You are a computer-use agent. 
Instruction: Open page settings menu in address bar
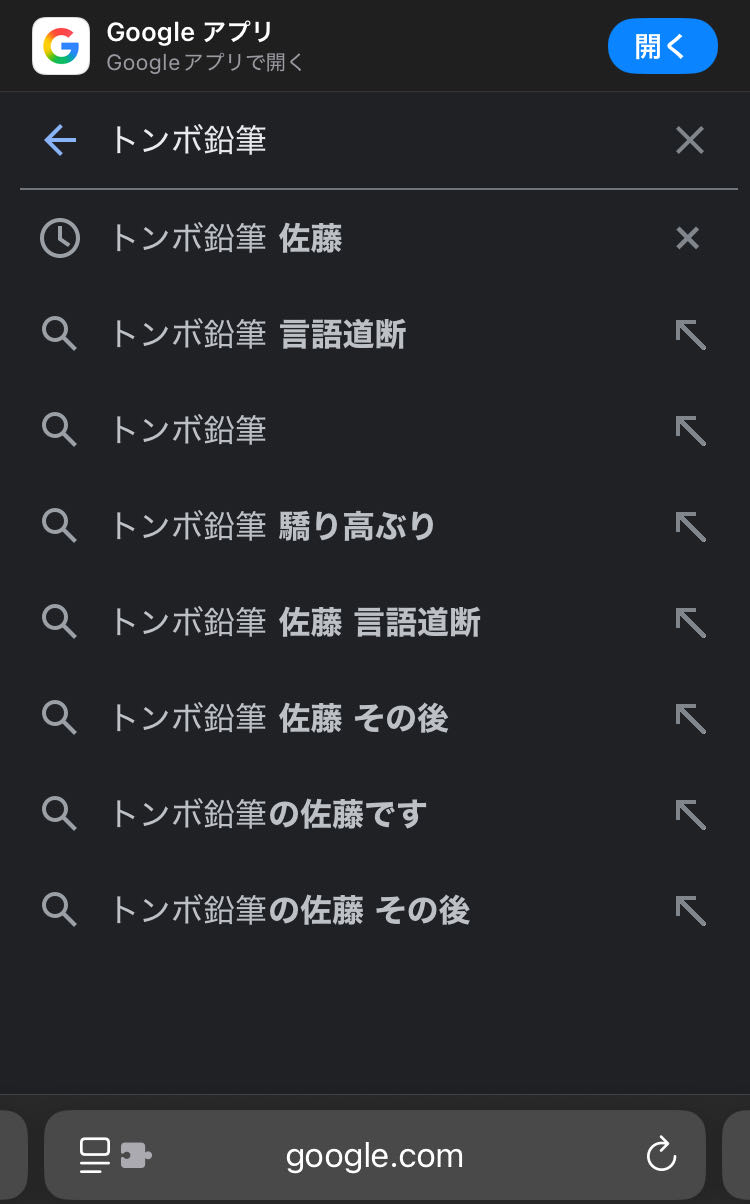[x=114, y=1156]
